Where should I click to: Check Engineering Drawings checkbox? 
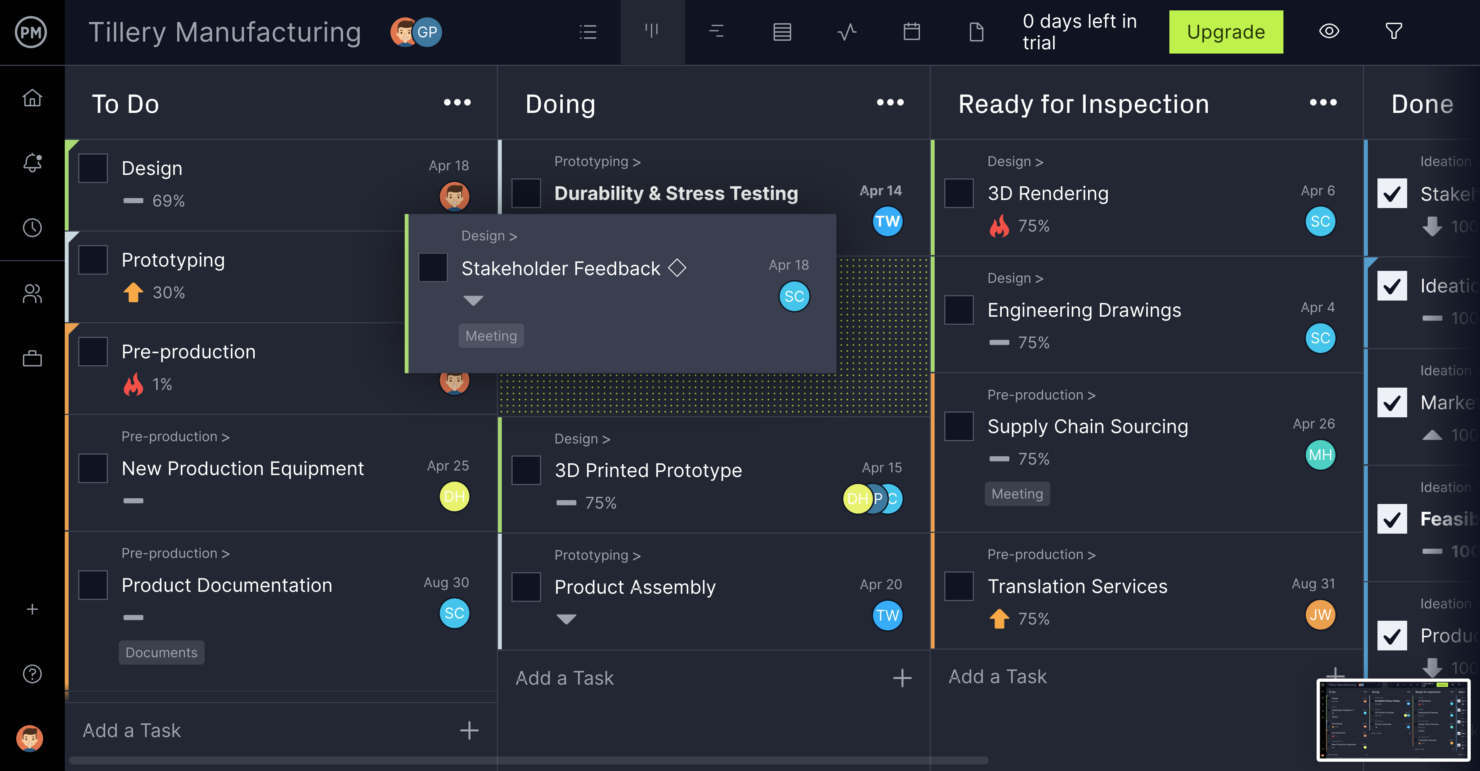tap(959, 310)
